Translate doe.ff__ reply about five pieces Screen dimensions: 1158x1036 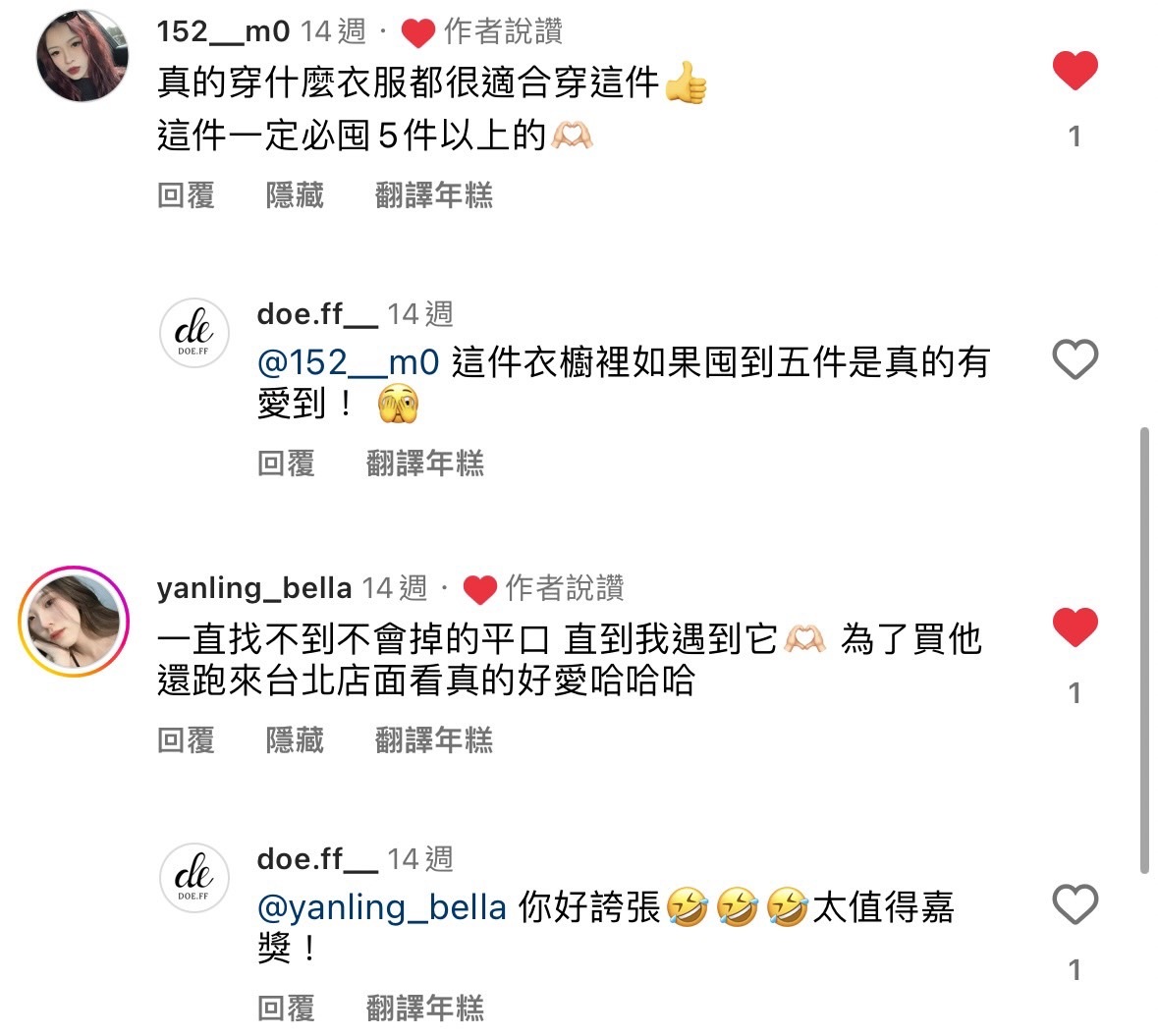tap(424, 463)
